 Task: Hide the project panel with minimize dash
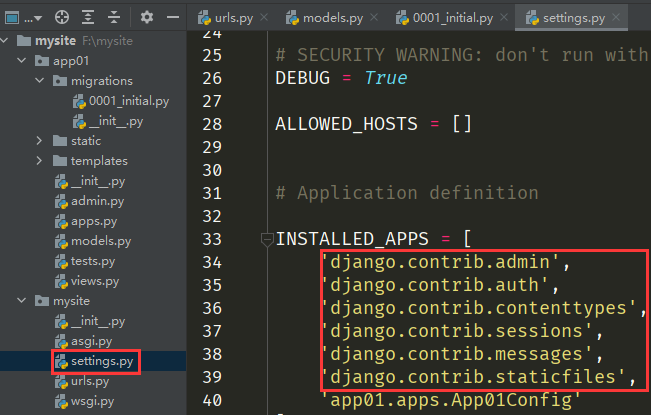click(x=171, y=17)
